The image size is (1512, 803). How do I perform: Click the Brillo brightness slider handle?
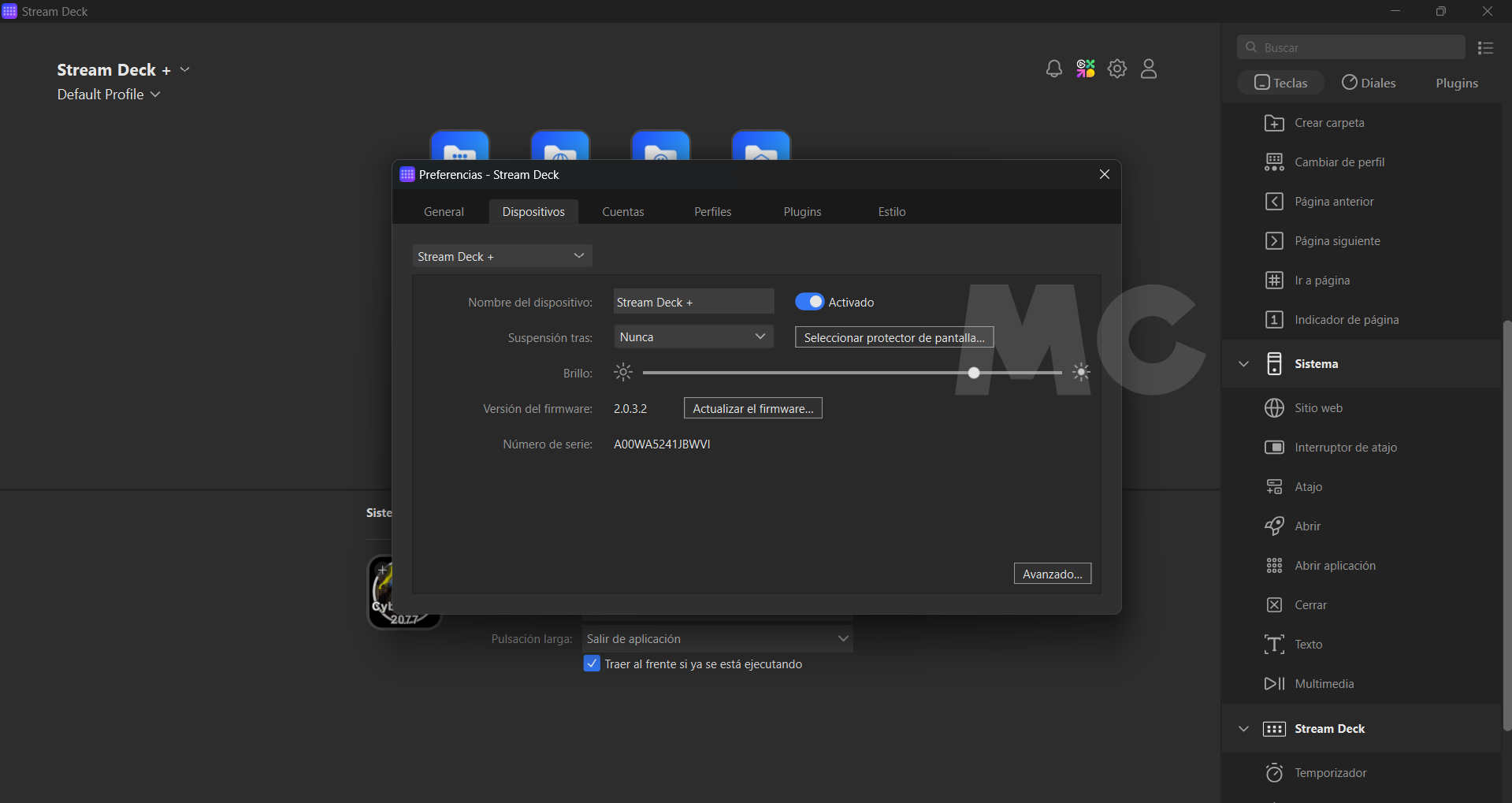coord(974,373)
